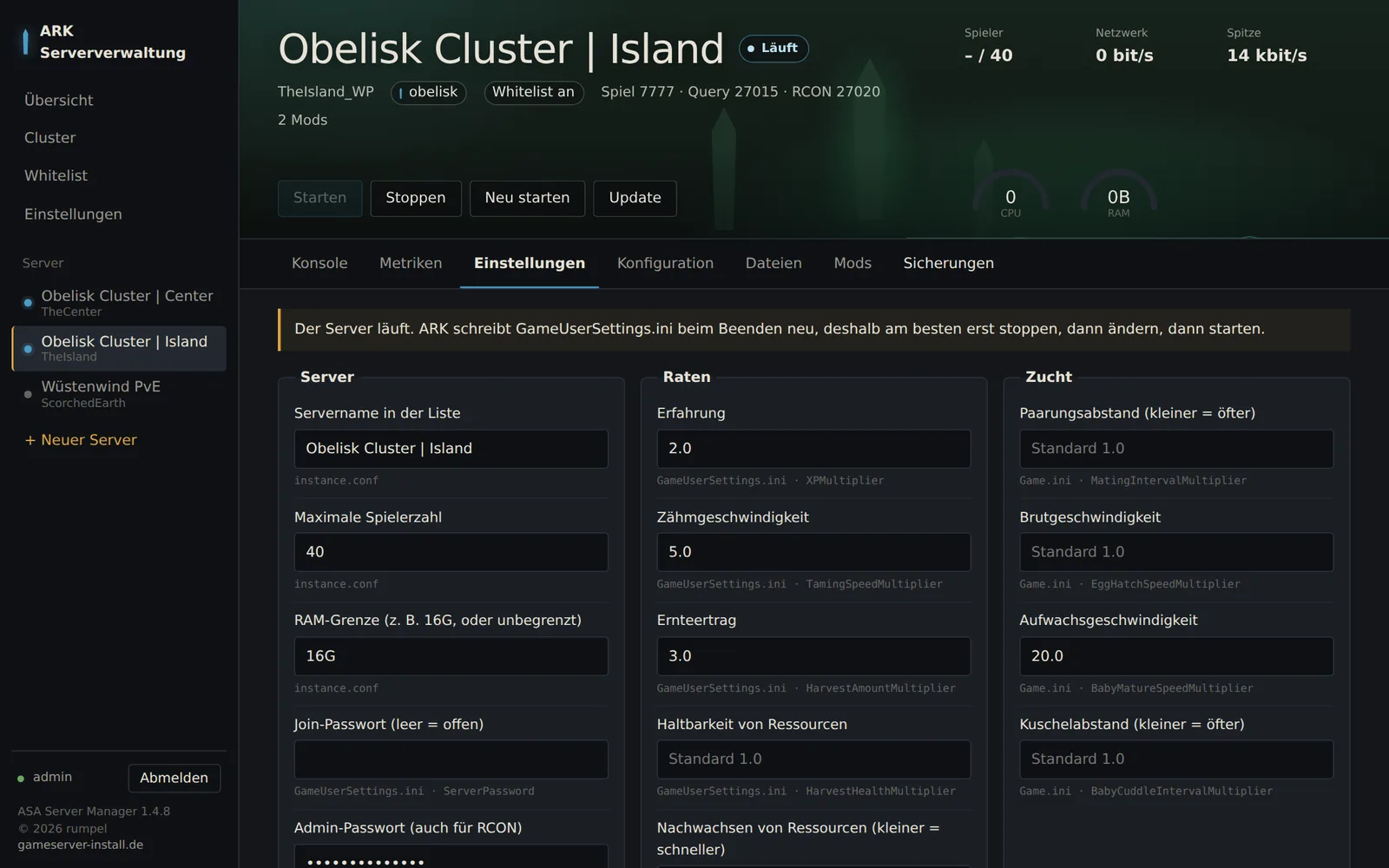The width and height of the screenshot is (1389, 868).
Task: Open the Sicherungen tab
Action: tap(949, 263)
